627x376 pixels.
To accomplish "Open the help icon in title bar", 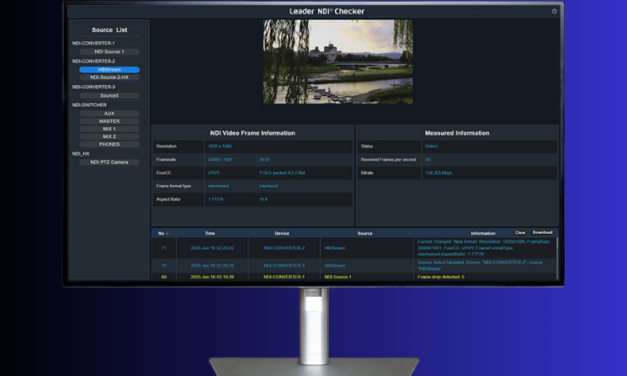I will pyautogui.click(x=554, y=11).
